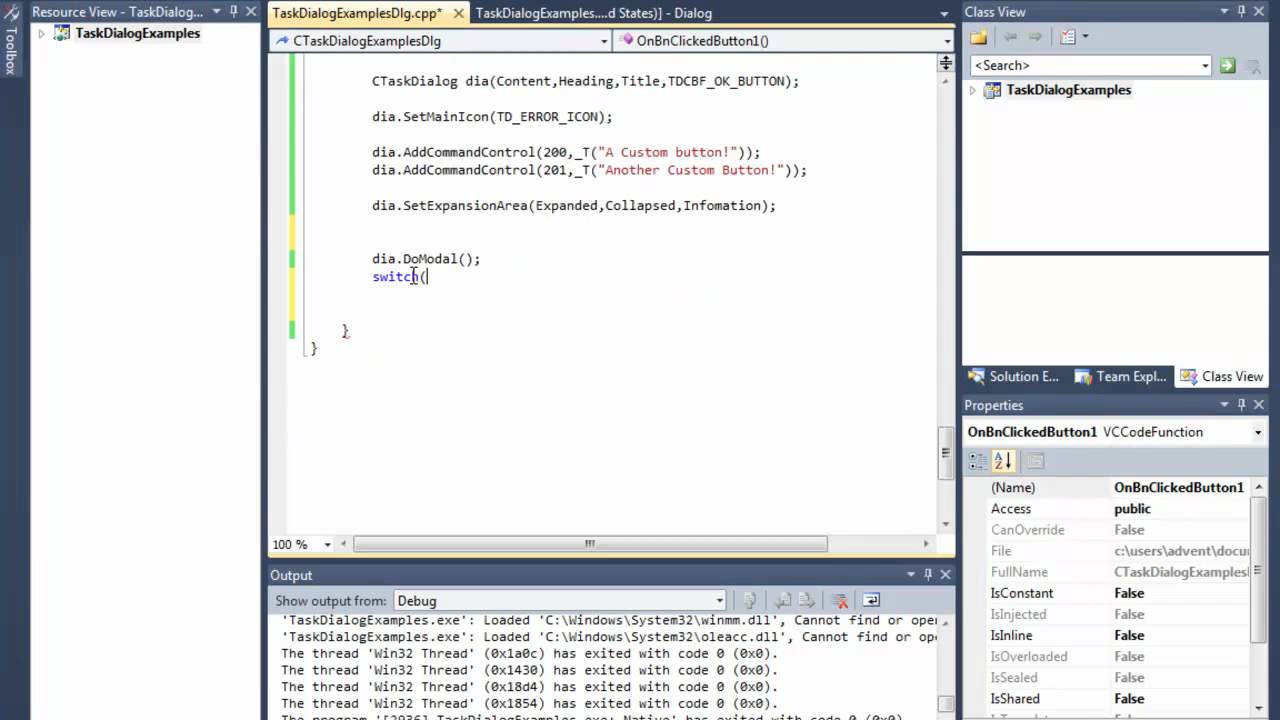Click the Clear All icon in Output toolbar
The width and height of the screenshot is (1280, 720).
840,600
